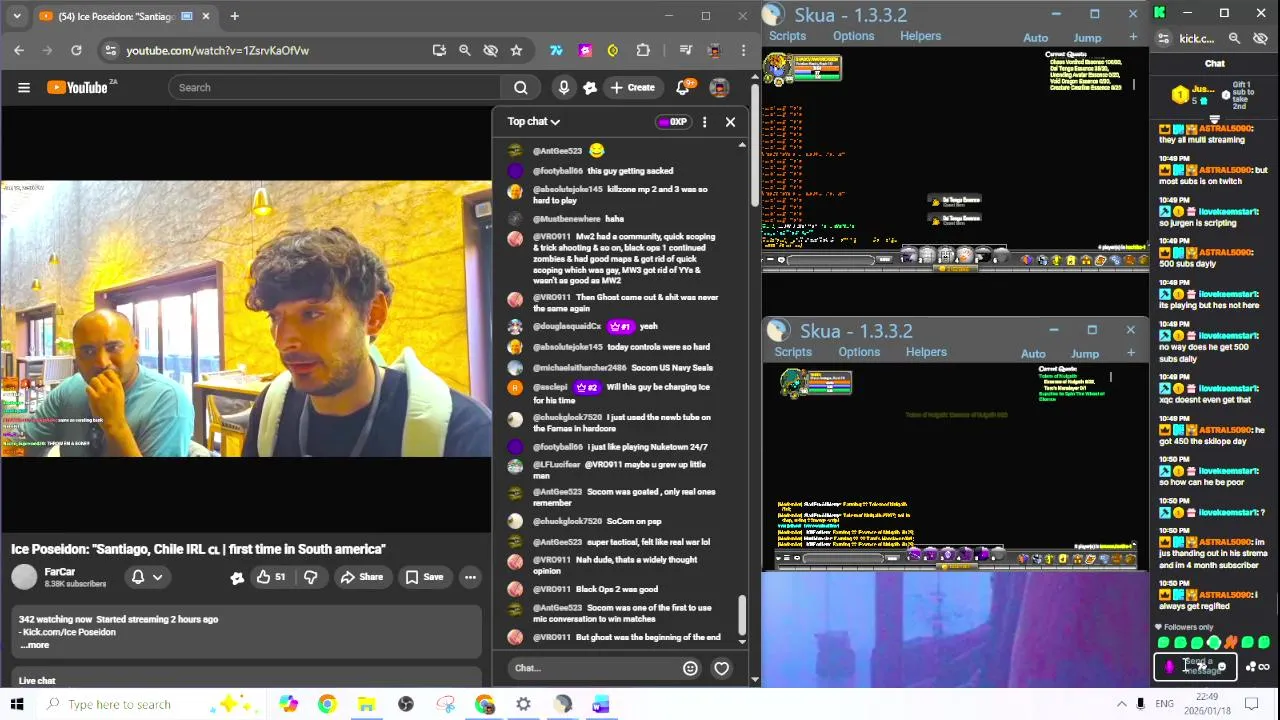Open live chat three-dot options
This screenshot has height=720, width=1280.
click(x=704, y=122)
